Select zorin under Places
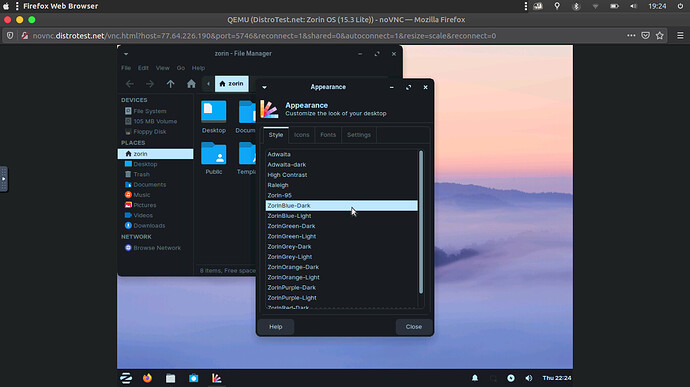Screen dimensions: 690x387 pyautogui.click(x=155, y=154)
